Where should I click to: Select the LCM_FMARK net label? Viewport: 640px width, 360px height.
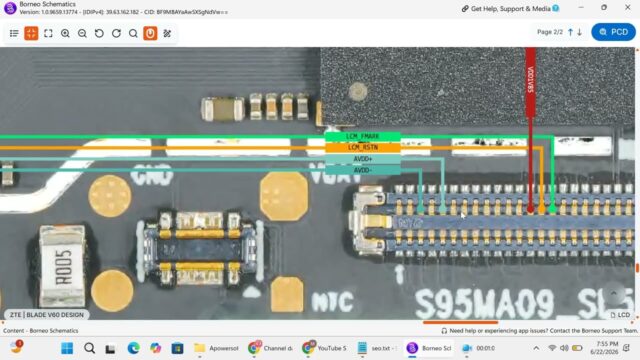pyautogui.click(x=362, y=136)
